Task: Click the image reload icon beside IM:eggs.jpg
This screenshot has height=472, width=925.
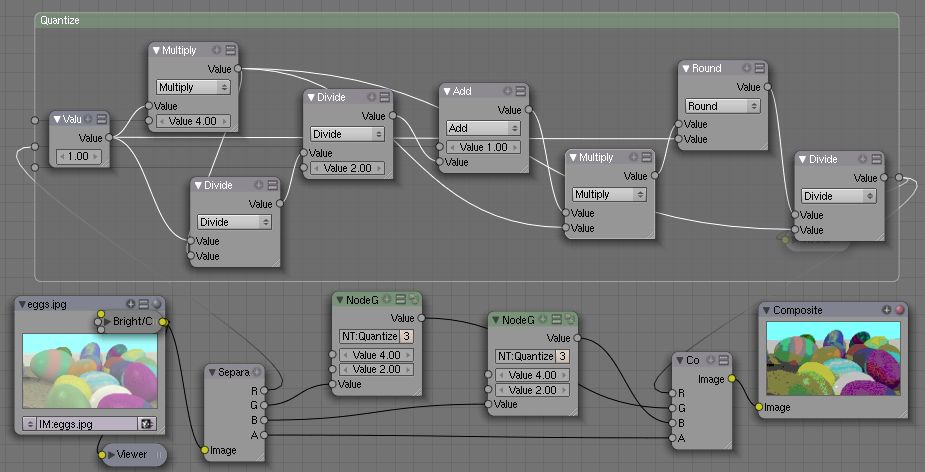Action: [x=147, y=424]
